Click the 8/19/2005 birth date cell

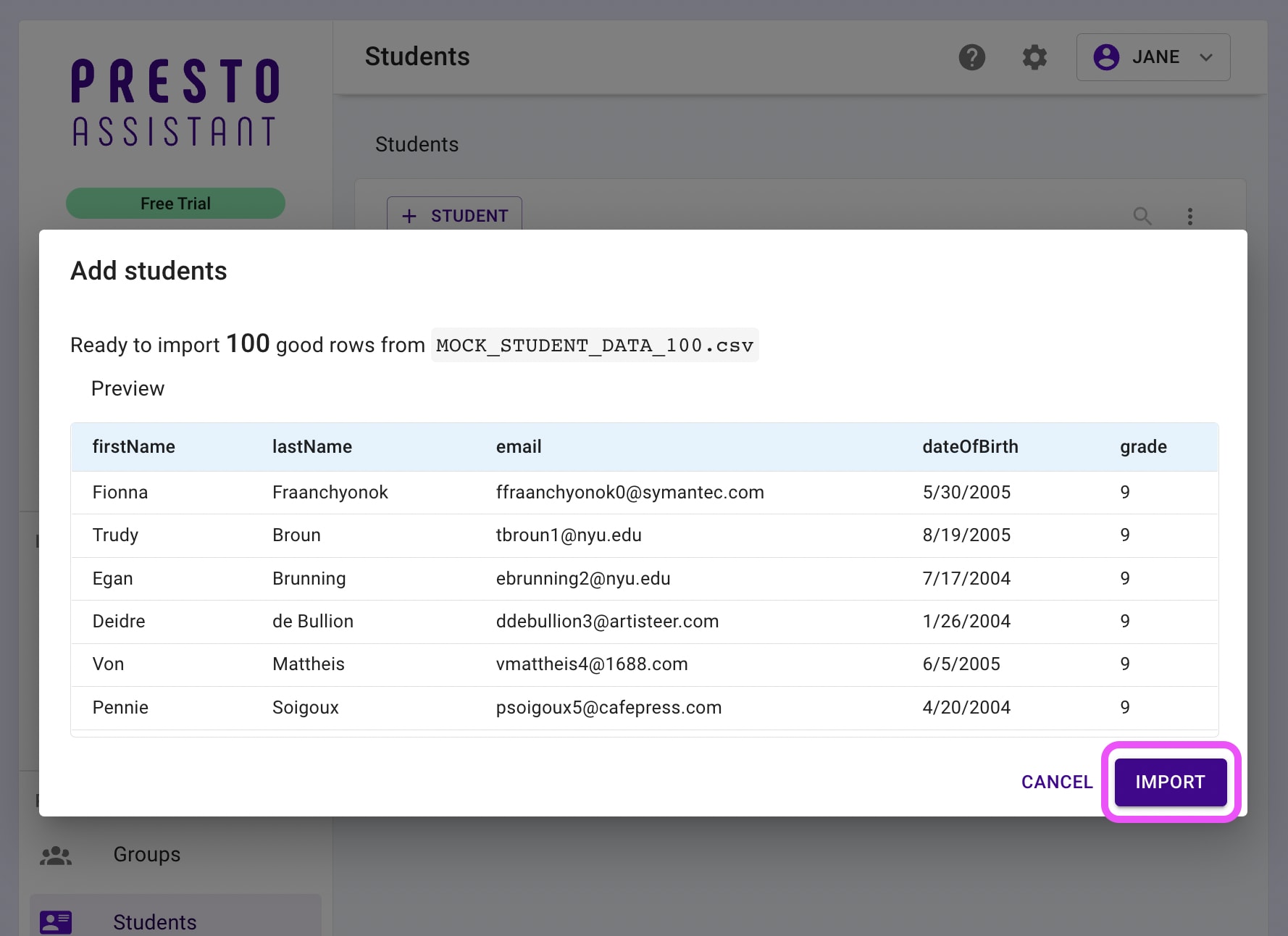pos(966,535)
